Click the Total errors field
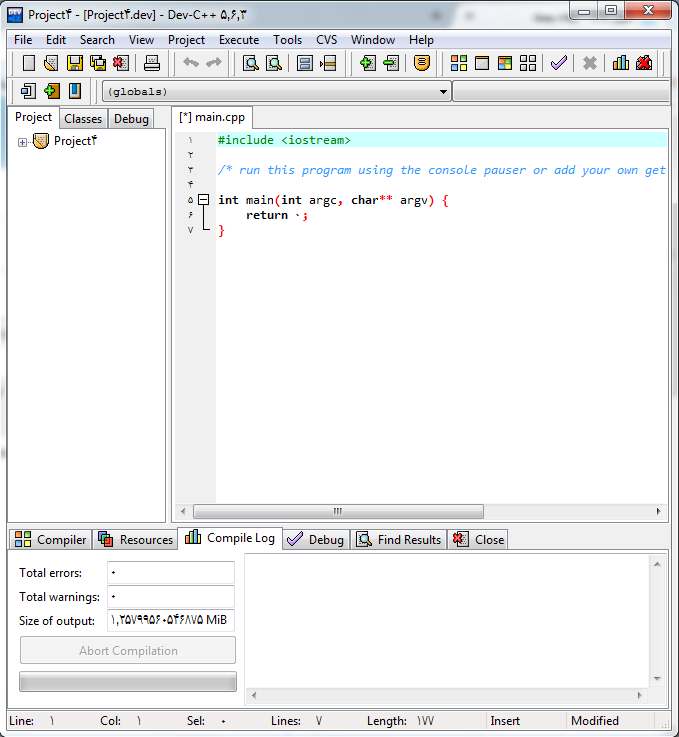Viewport: 679px width, 737px height. (x=171, y=572)
